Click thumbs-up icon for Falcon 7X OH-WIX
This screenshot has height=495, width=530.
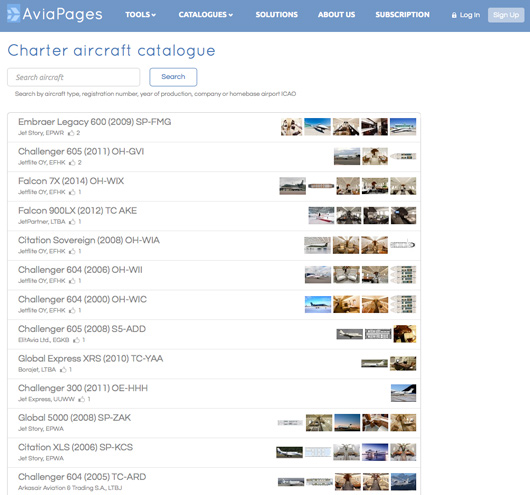click(x=72, y=192)
